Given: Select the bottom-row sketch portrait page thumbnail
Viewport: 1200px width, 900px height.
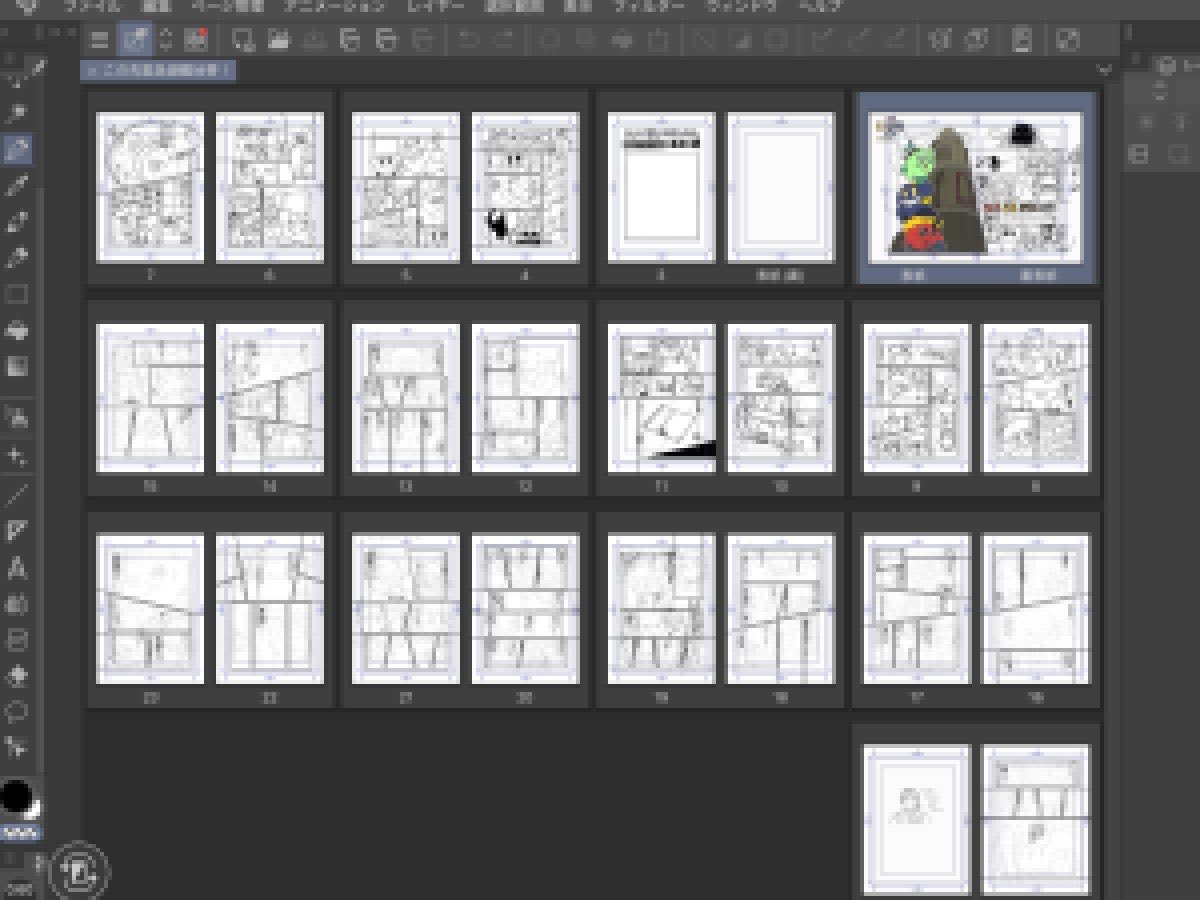Looking at the screenshot, I should coord(917,820).
